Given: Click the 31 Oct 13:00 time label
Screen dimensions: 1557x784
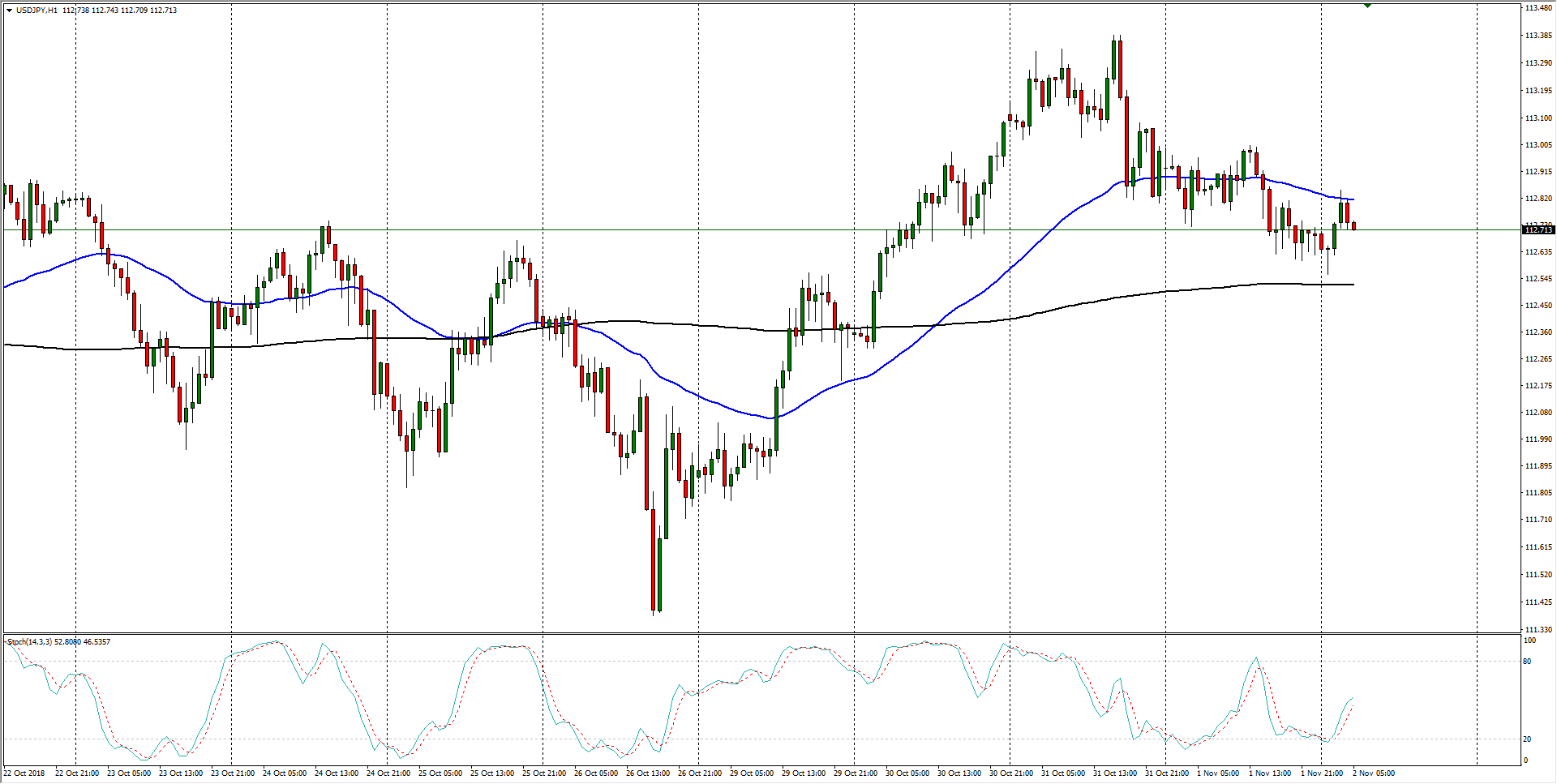Looking at the screenshot, I should point(1114,773).
